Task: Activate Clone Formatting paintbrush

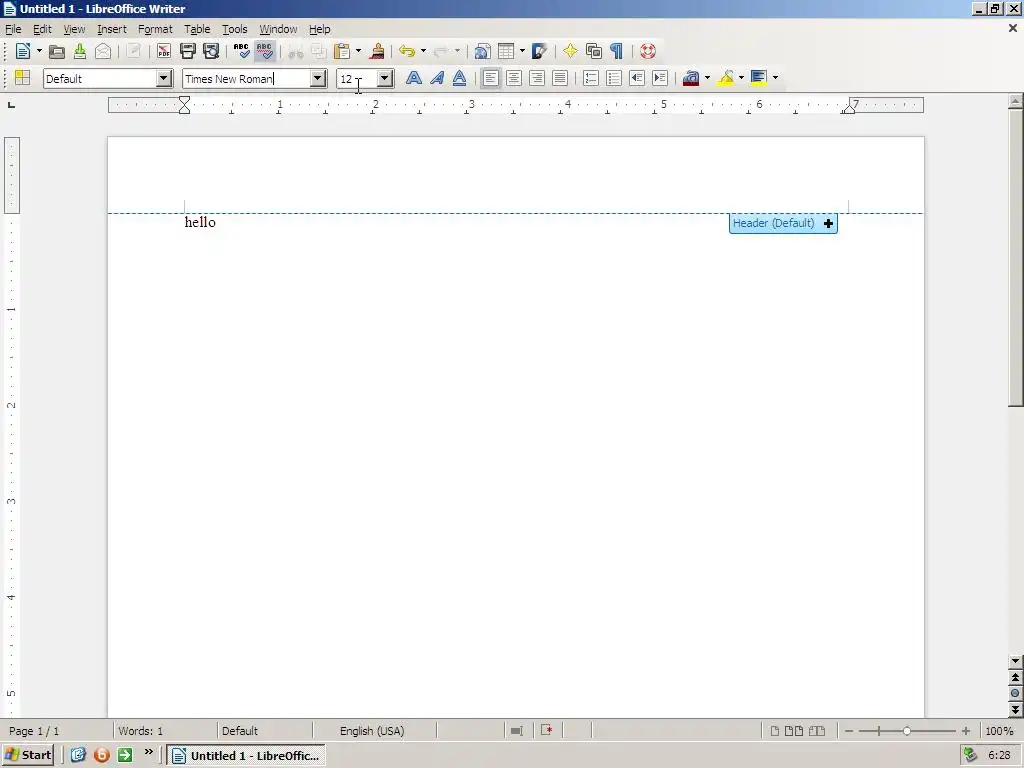Action: pyautogui.click(x=377, y=51)
